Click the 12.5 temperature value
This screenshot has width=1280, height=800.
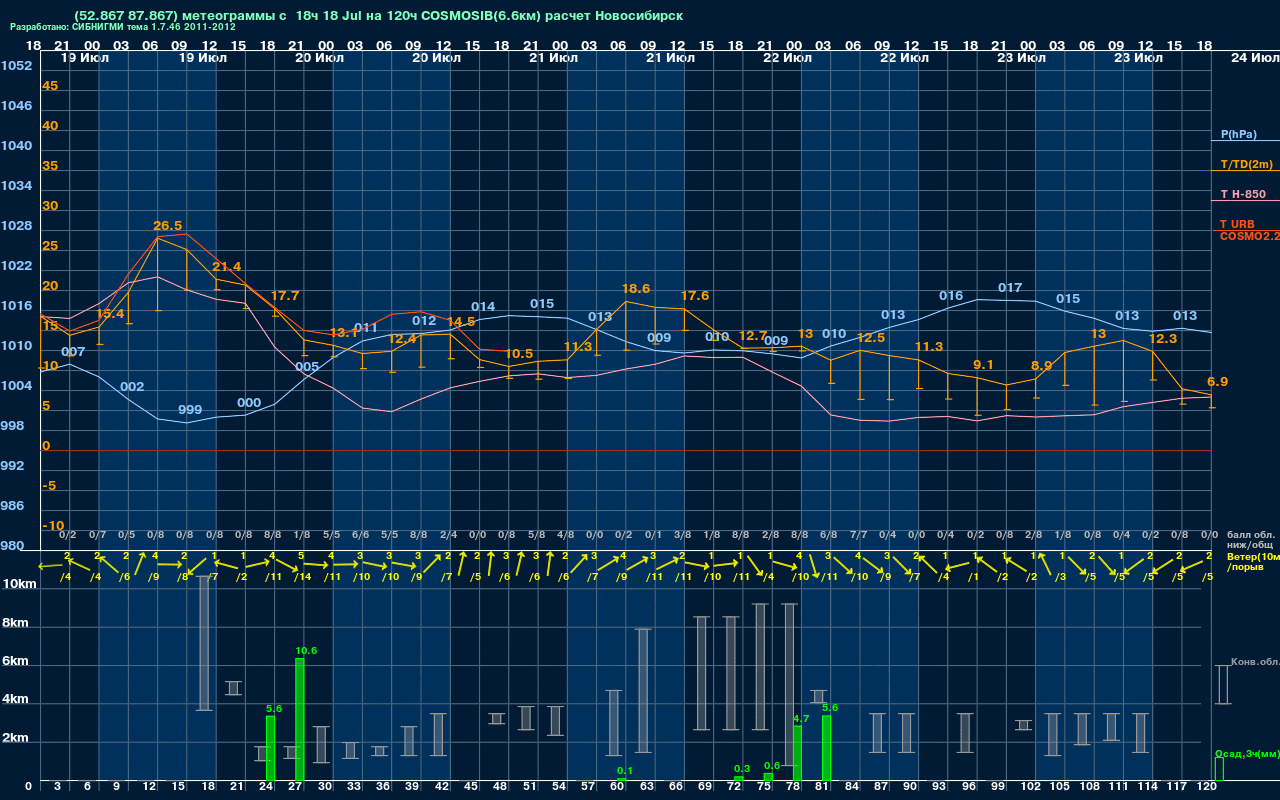(x=871, y=338)
